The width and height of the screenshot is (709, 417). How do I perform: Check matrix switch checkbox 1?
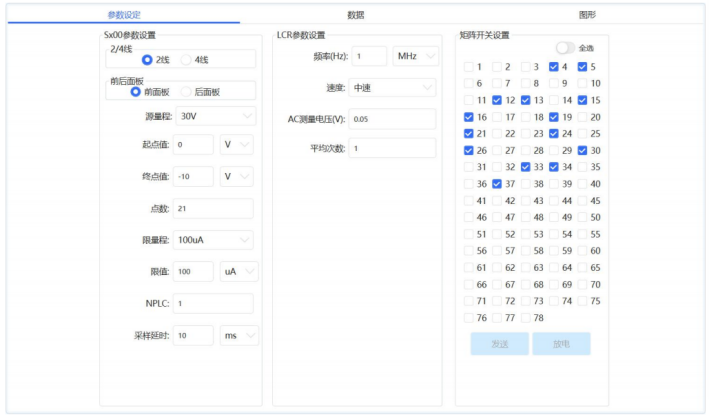[469, 67]
